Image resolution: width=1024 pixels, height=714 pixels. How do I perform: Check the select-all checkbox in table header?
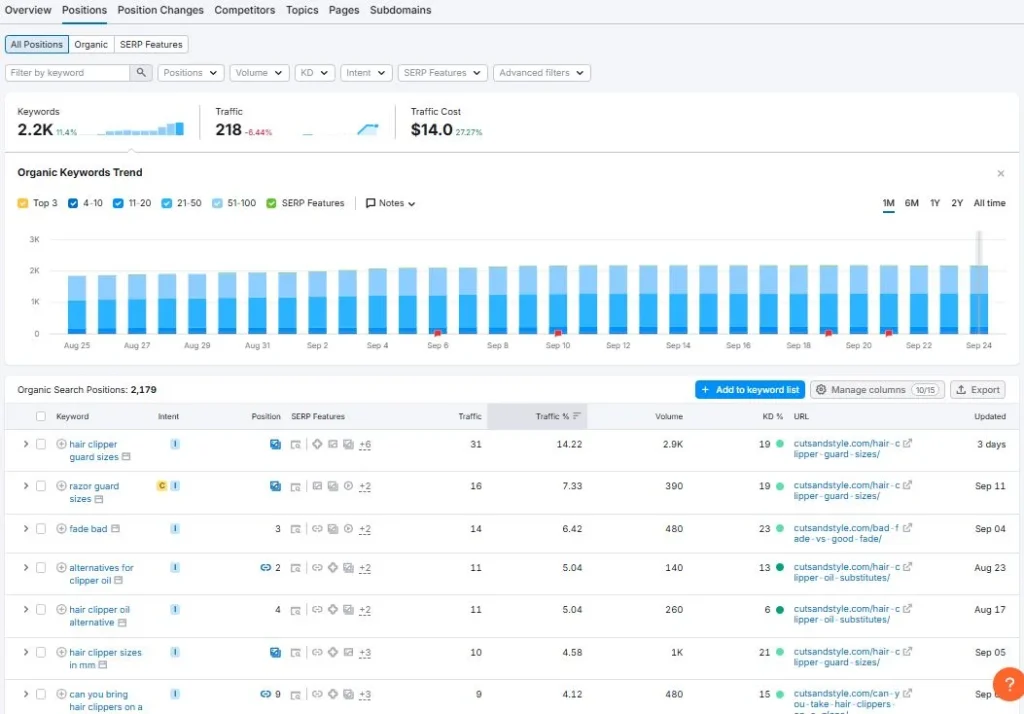click(x=40, y=416)
